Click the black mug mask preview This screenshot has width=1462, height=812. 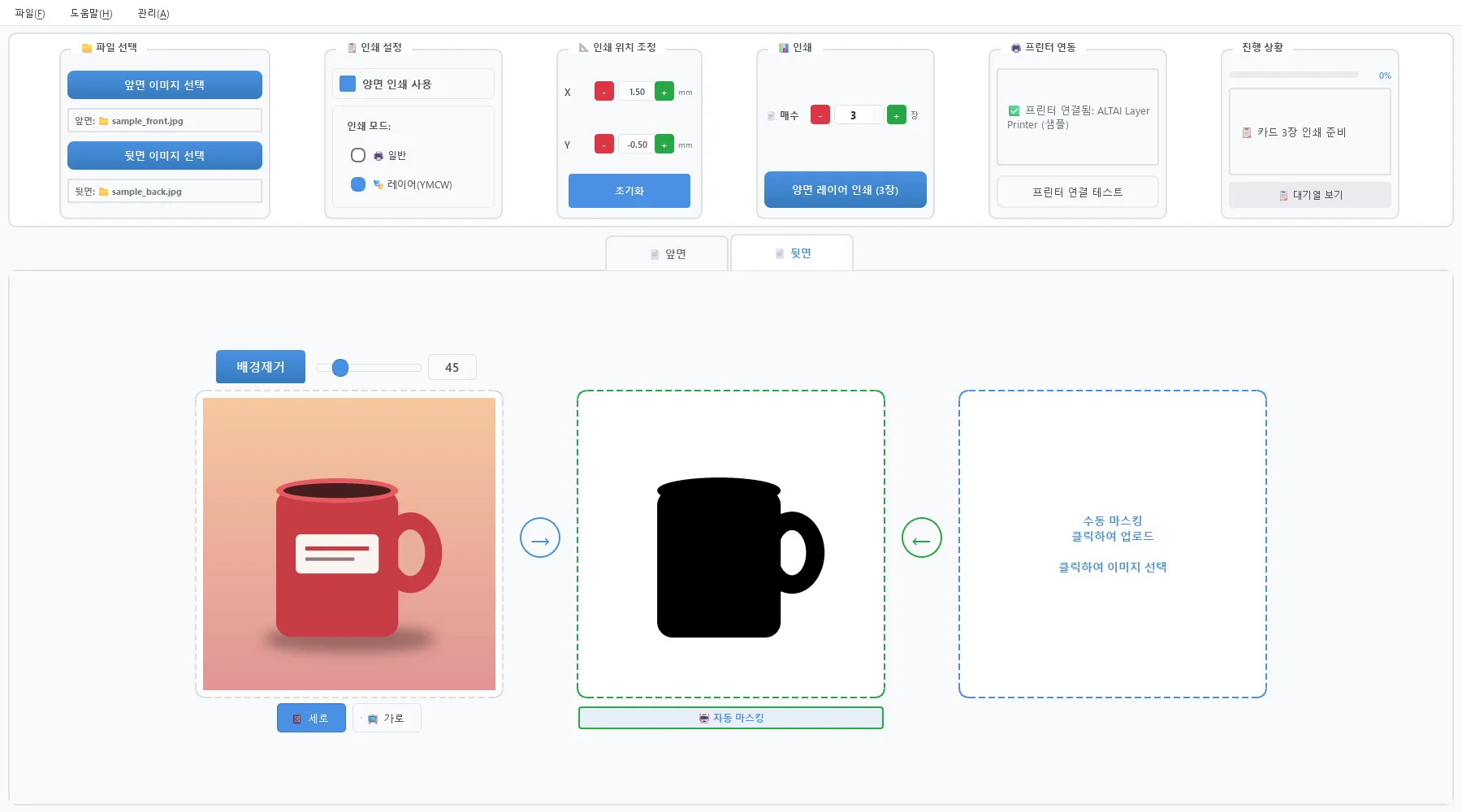click(731, 544)
